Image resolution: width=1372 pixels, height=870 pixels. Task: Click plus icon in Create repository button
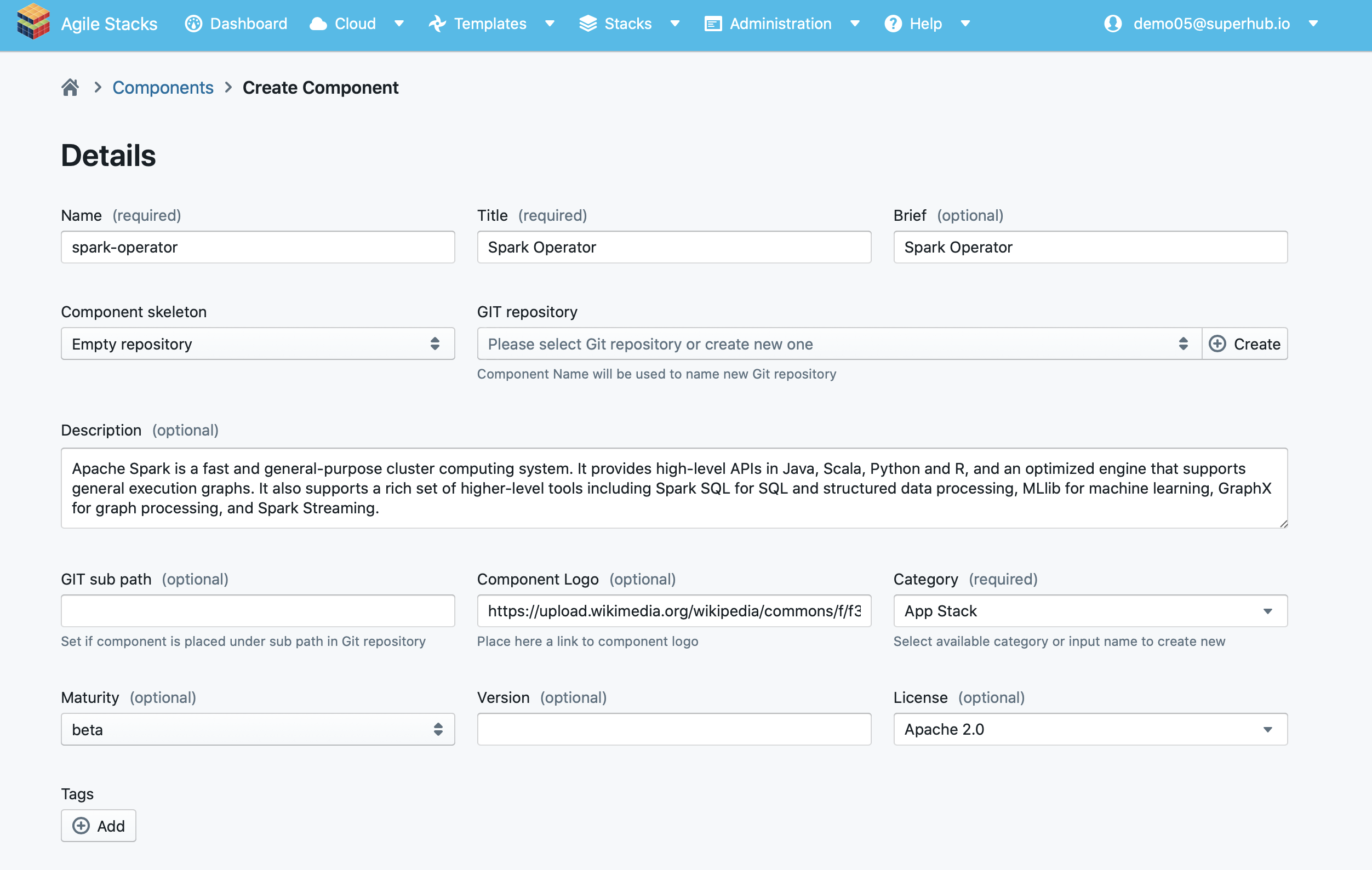point(1217,344)
